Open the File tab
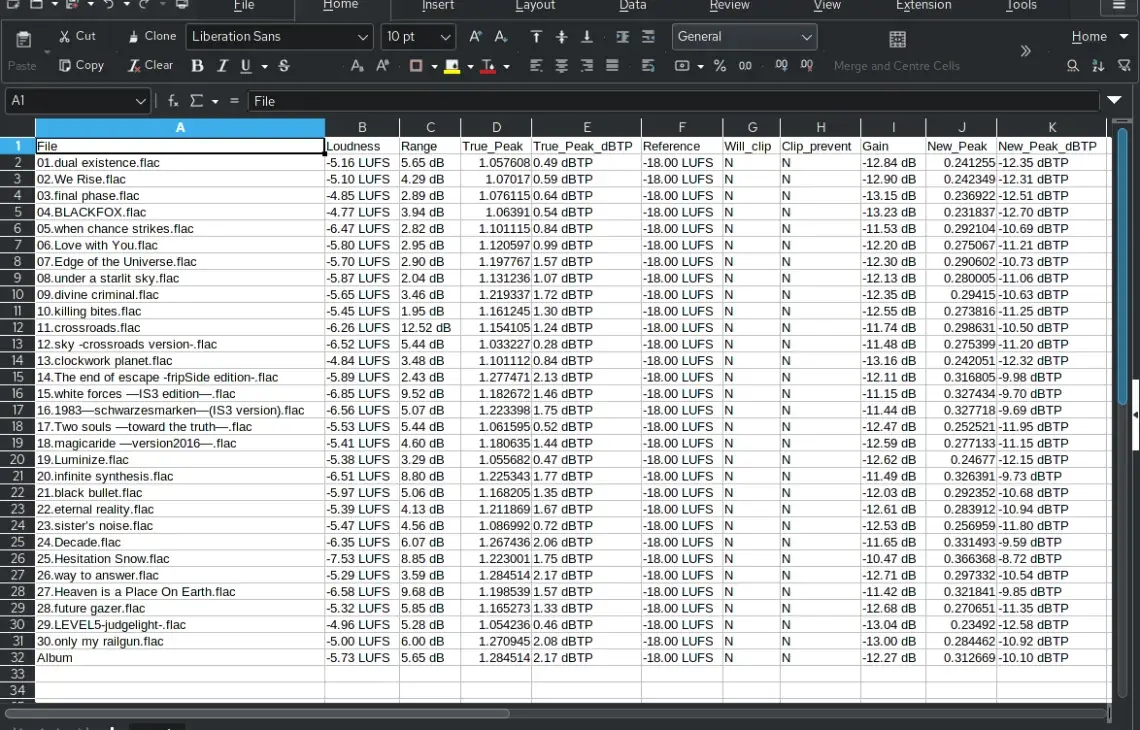The width and height of the screenshot is (1140, 730). click(244, 6)
